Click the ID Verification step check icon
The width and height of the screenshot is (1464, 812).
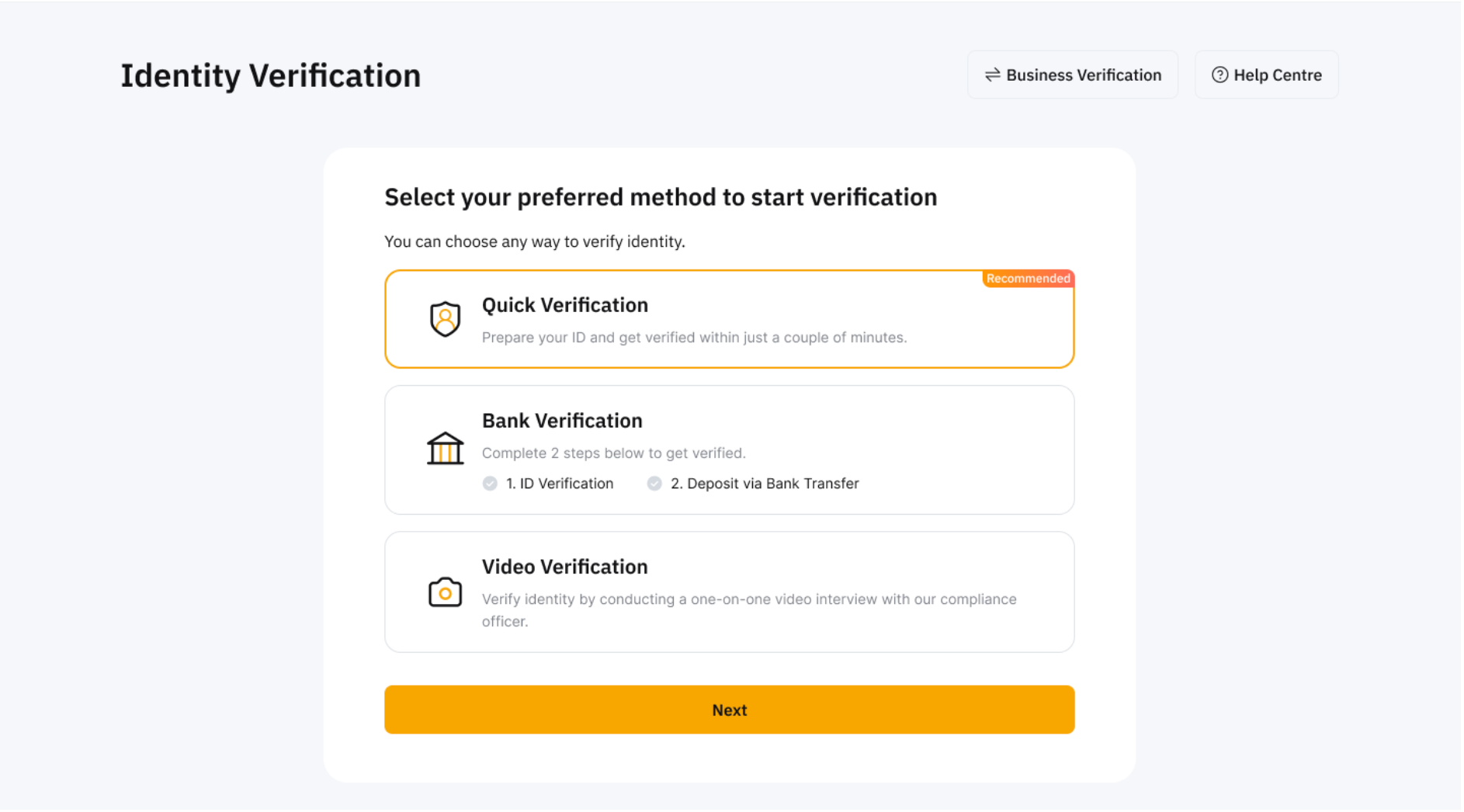pos(490,484)
